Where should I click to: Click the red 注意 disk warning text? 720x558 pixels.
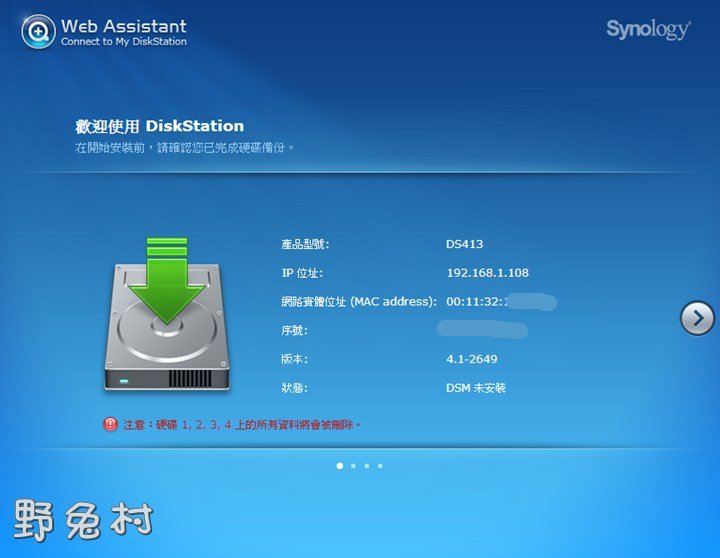click(x=242, y=425)
